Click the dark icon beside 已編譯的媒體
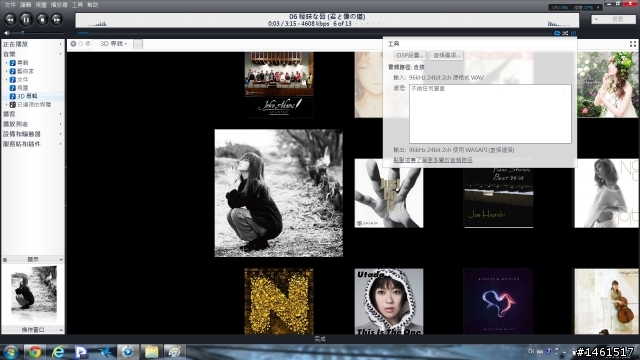The width and height of the screenshot is (640, 360). coord(13,105)
